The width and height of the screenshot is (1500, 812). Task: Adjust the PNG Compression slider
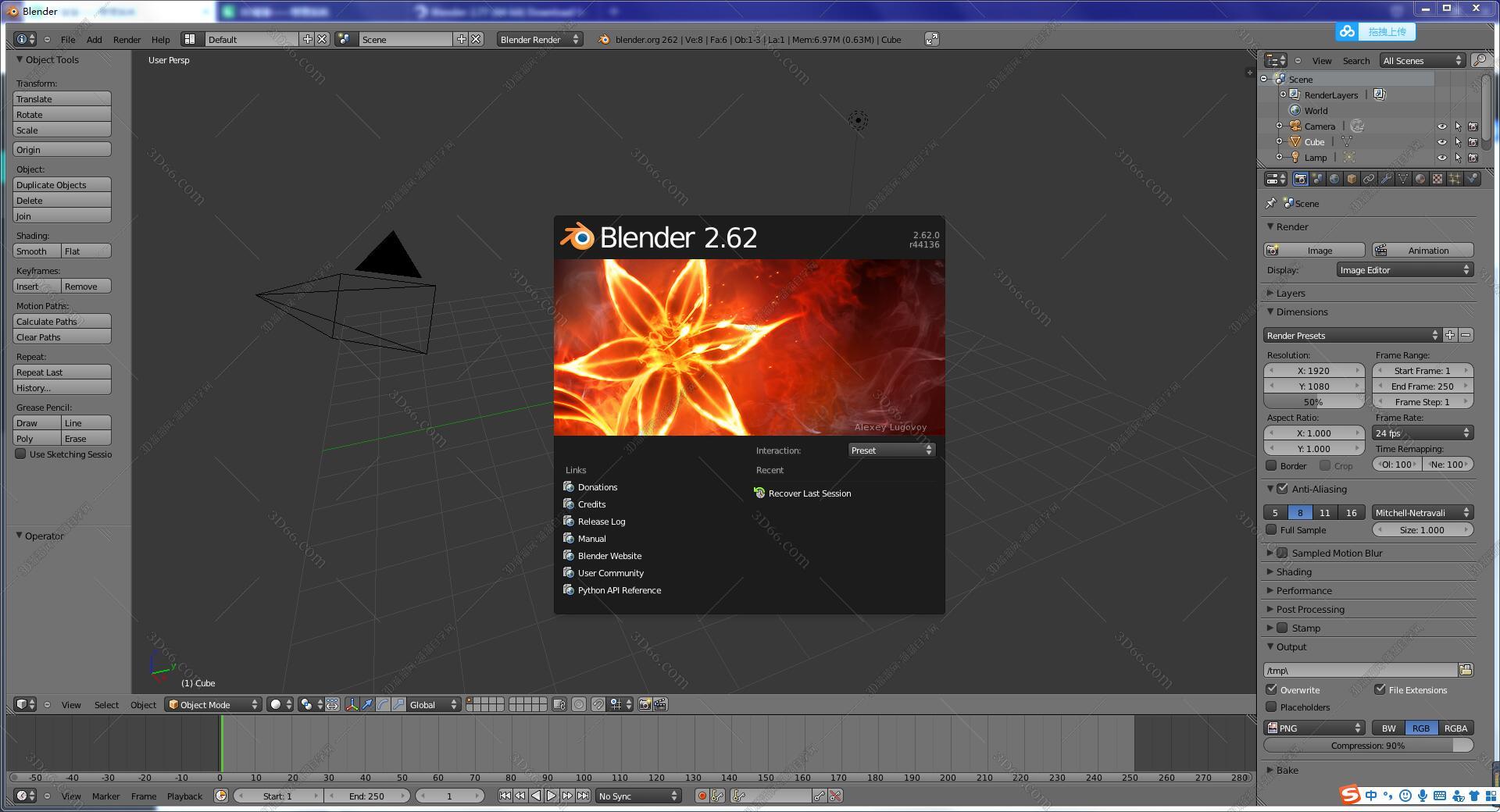(1367, 746)
